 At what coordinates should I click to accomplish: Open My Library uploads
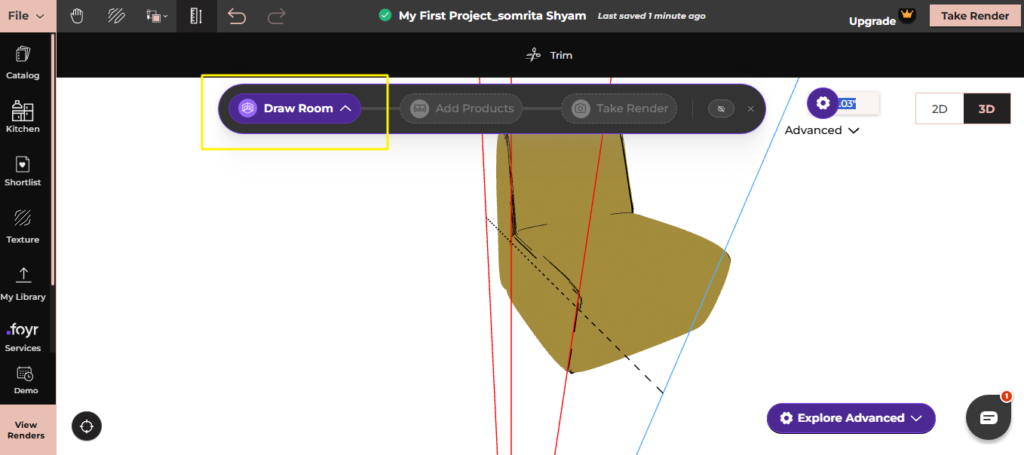[x=23, y=284]
